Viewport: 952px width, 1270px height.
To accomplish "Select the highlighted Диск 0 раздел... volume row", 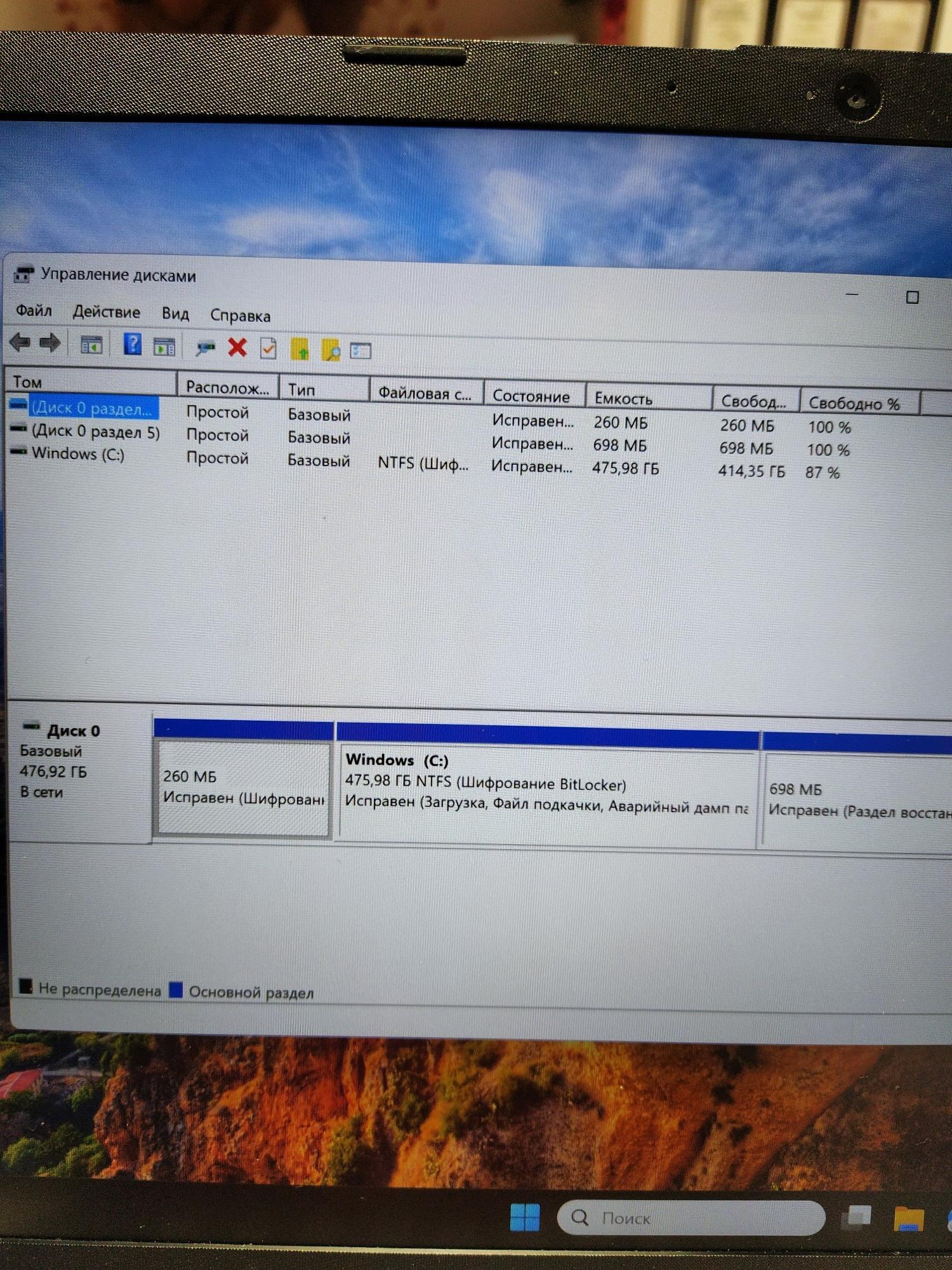I will pos(93,408).
